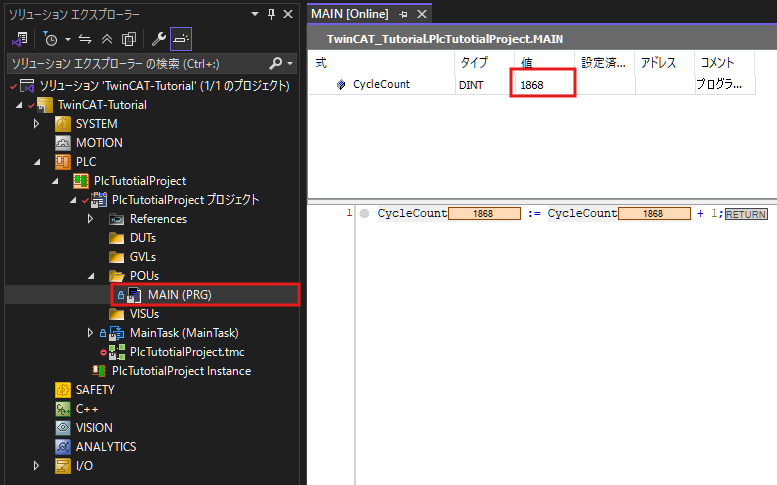The width and height of the screenshot is (777, 485).
Task: Click the Pending Changes filter clock icon
Action: click(51, 39)
